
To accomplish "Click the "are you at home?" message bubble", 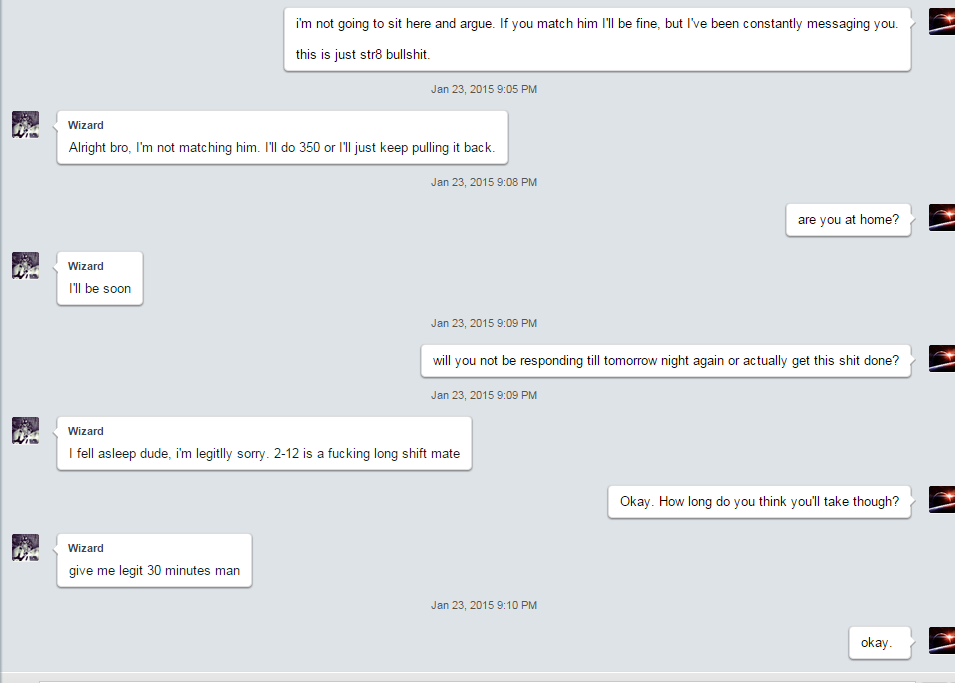I will click(848, 219).
